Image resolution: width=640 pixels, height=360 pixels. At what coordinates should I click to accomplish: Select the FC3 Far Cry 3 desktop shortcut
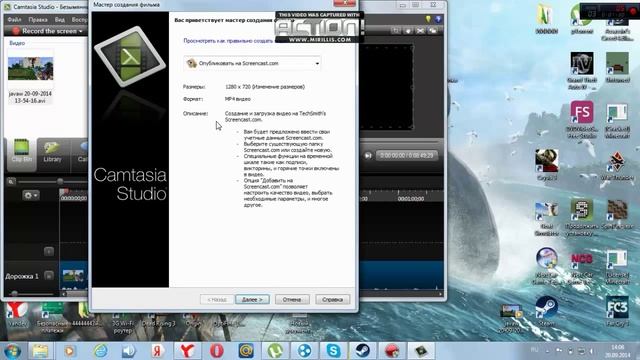tap(617, 311)
